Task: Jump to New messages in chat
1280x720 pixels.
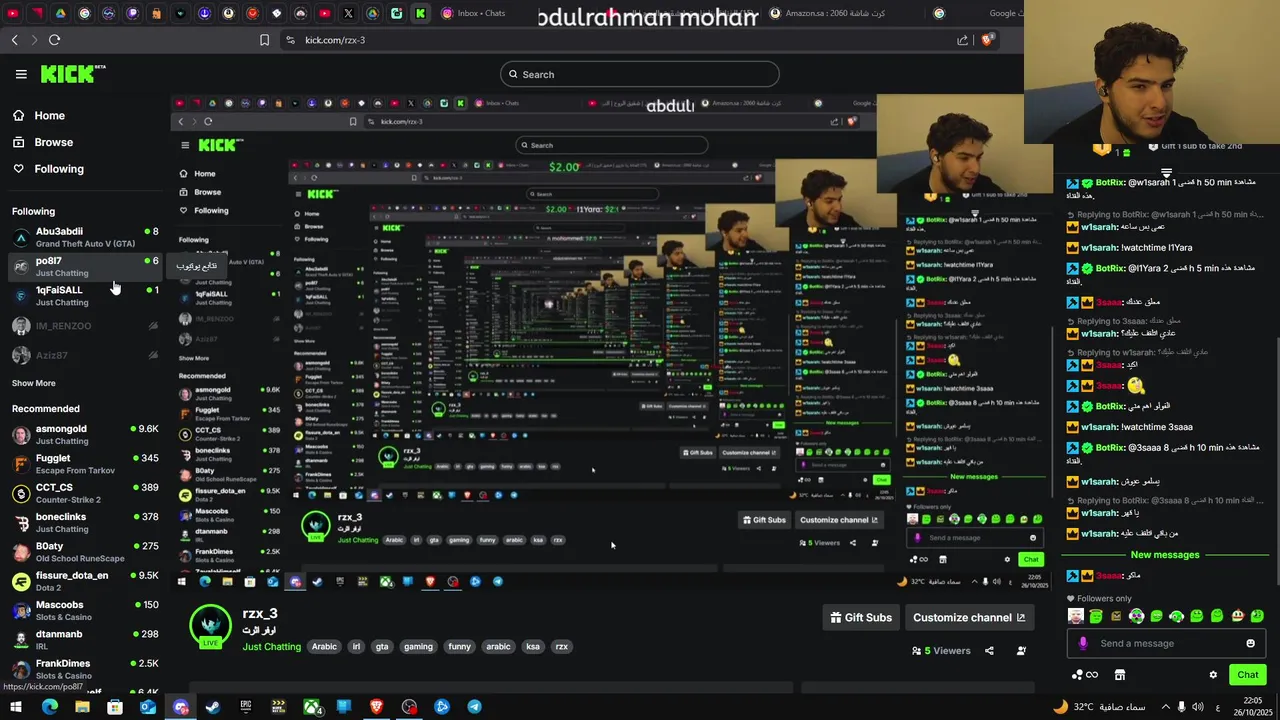Action: (1165, 555)
